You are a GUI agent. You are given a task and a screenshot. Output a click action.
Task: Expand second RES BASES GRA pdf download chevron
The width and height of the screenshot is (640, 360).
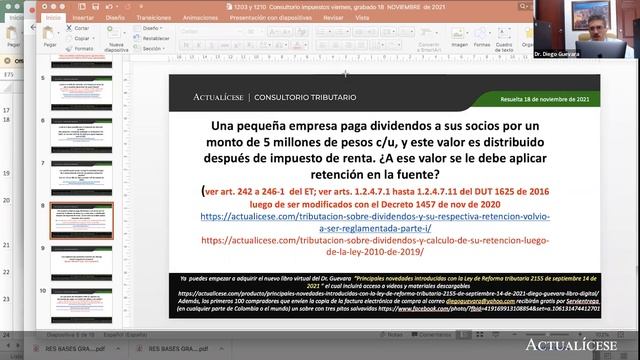click(221, 349)
